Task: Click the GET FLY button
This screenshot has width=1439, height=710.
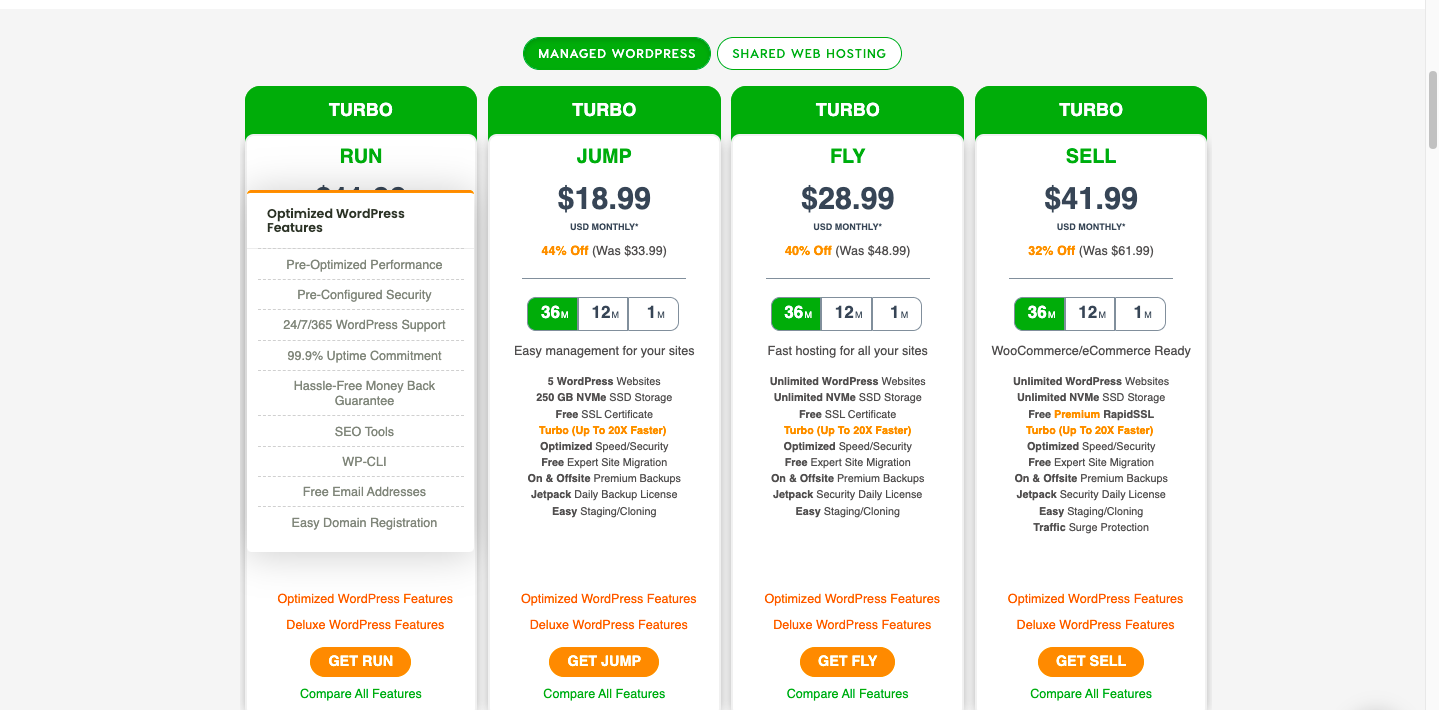Action: [847, 661]
